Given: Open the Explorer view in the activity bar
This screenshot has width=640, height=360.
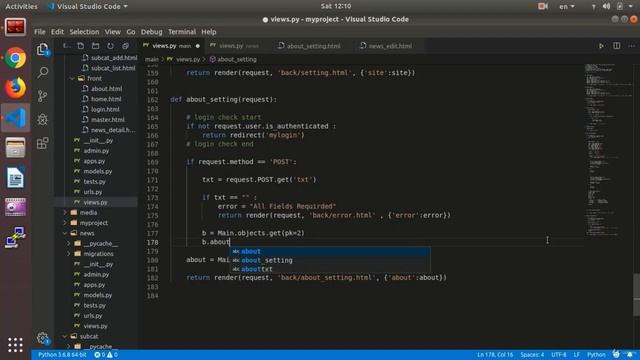Looking at the screenshot, I should (x=42, y=49).
